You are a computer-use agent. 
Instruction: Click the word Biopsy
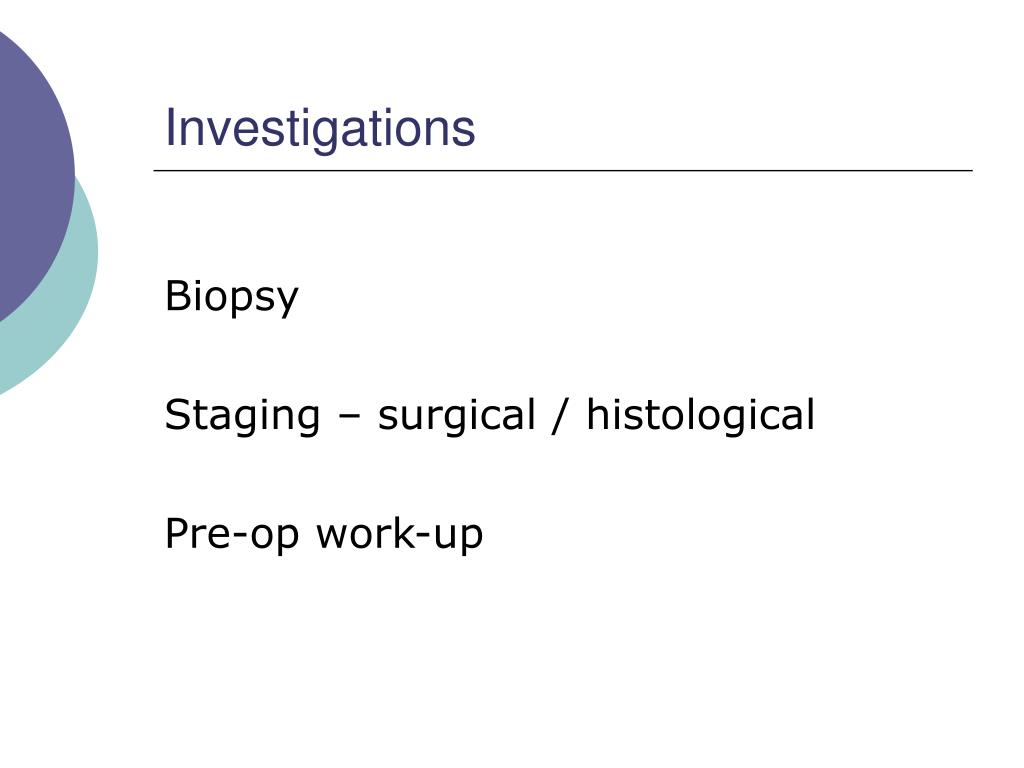point(232,297)
